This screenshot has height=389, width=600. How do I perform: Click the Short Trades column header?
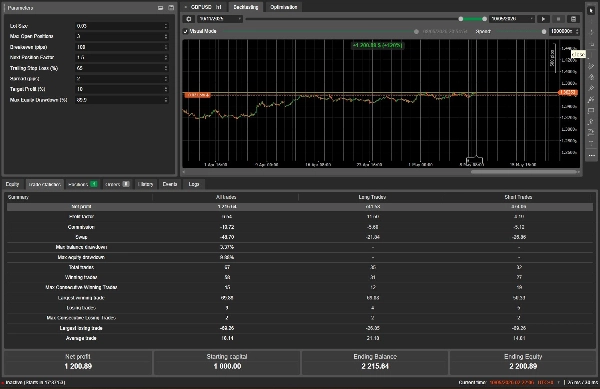pyautogui.click(x=518, y=197)
